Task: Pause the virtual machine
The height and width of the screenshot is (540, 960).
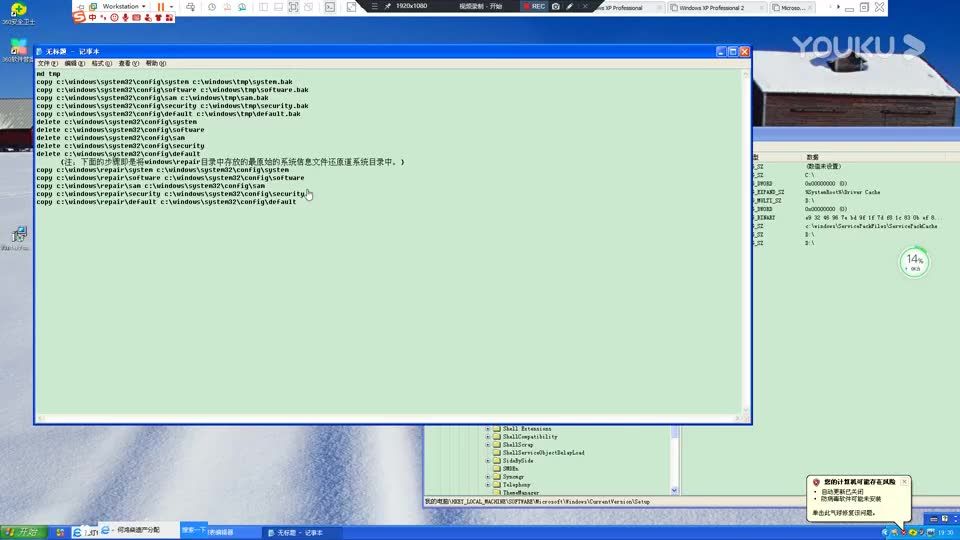Action: click(160, 7)
